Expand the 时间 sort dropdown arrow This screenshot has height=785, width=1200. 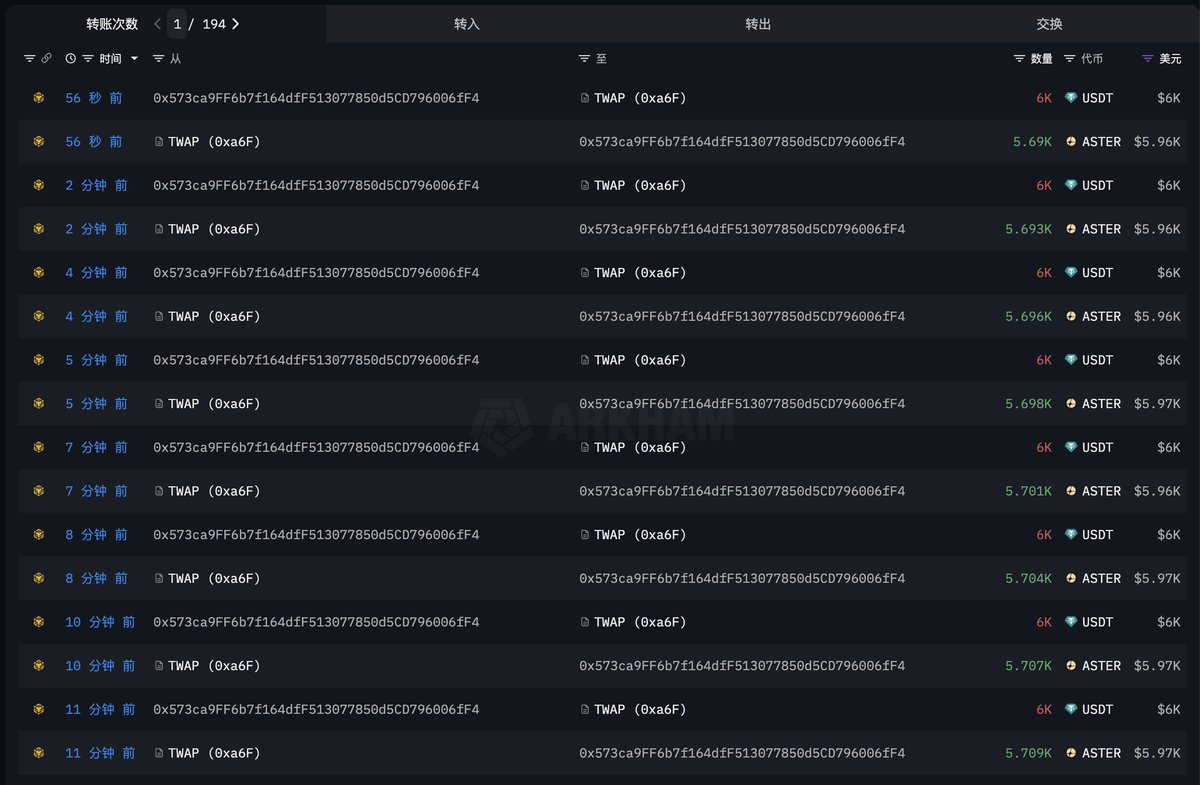click(x=134, y=59)
